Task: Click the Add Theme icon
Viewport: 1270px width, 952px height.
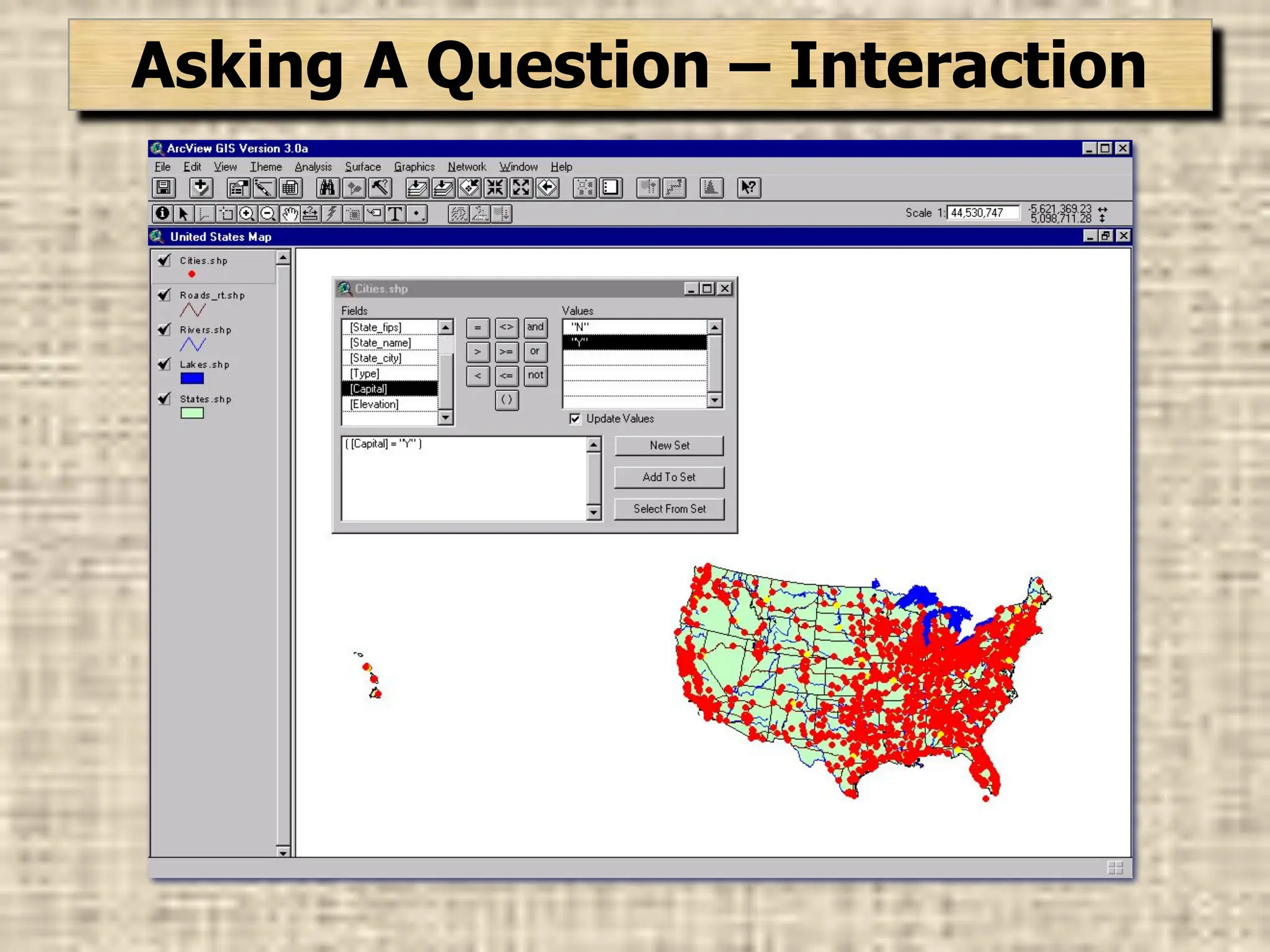Action: [200, 187]
